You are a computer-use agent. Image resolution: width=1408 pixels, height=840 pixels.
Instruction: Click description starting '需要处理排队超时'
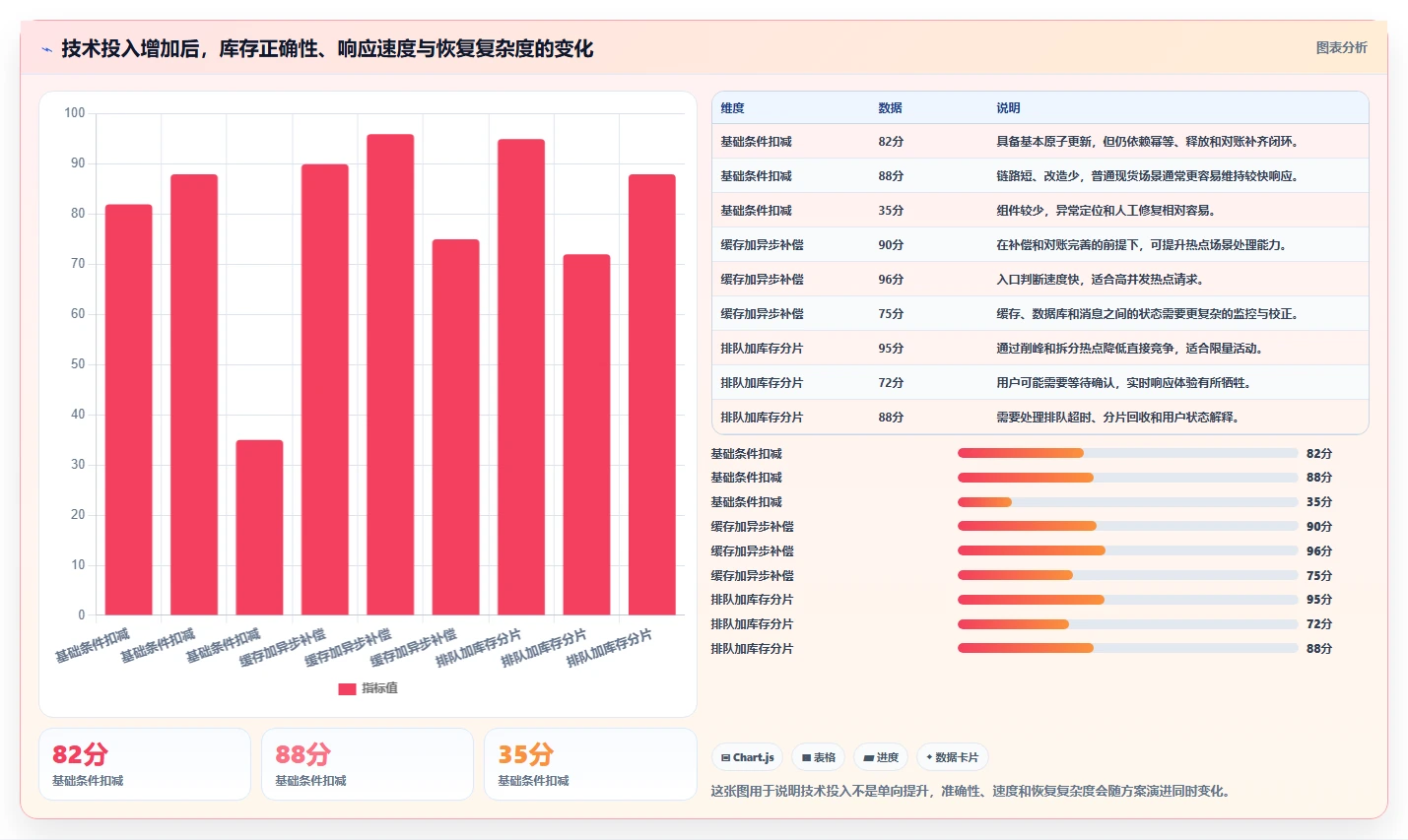(x=1119, y=418)
